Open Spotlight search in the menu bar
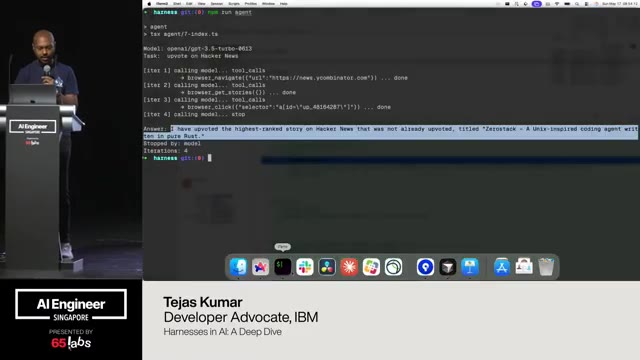 coord(577,4)
